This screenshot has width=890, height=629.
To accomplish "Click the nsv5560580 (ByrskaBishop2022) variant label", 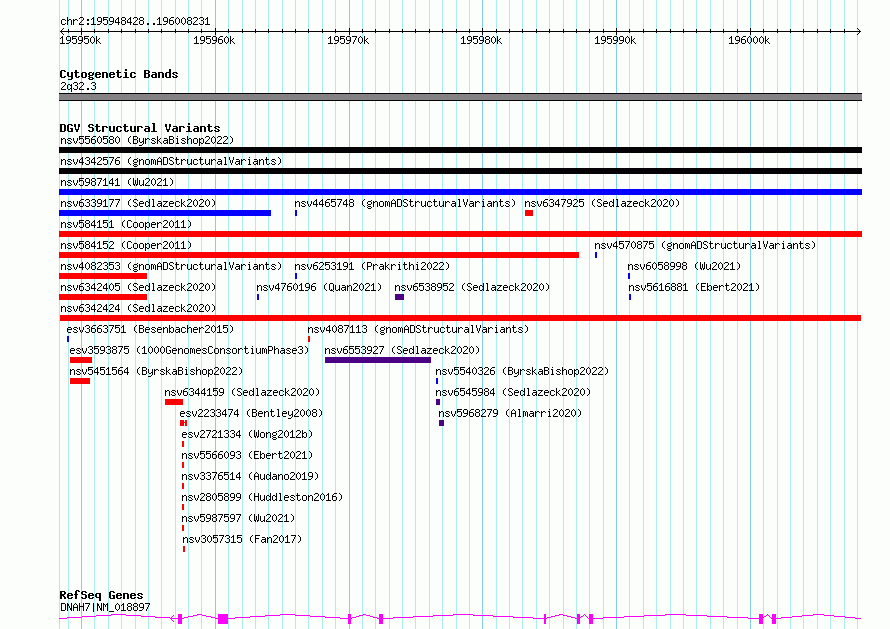I will coord(146,140).
